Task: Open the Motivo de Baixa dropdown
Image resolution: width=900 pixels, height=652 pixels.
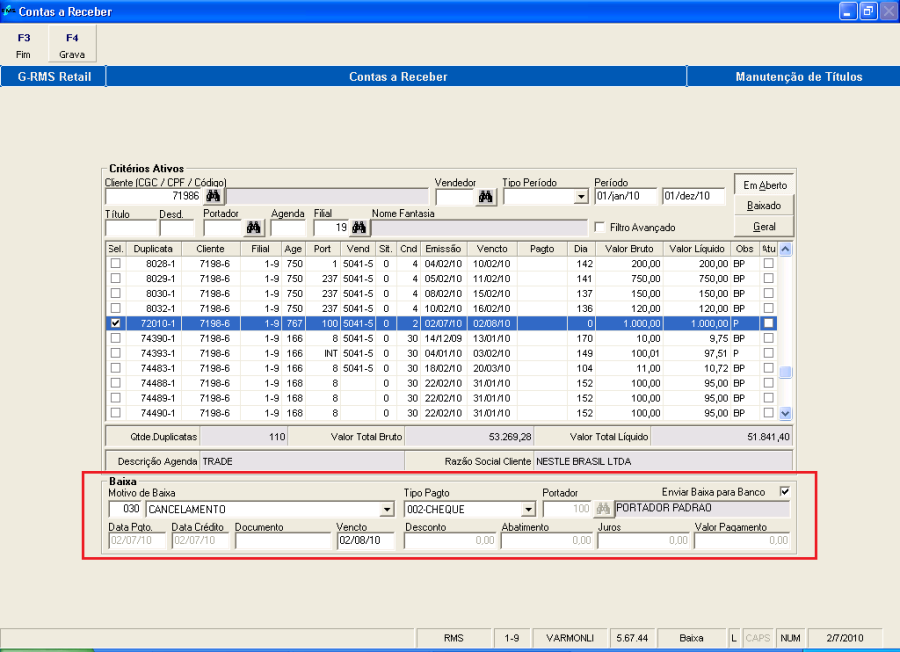Action: pyautogui.click(x=387, y=509)
